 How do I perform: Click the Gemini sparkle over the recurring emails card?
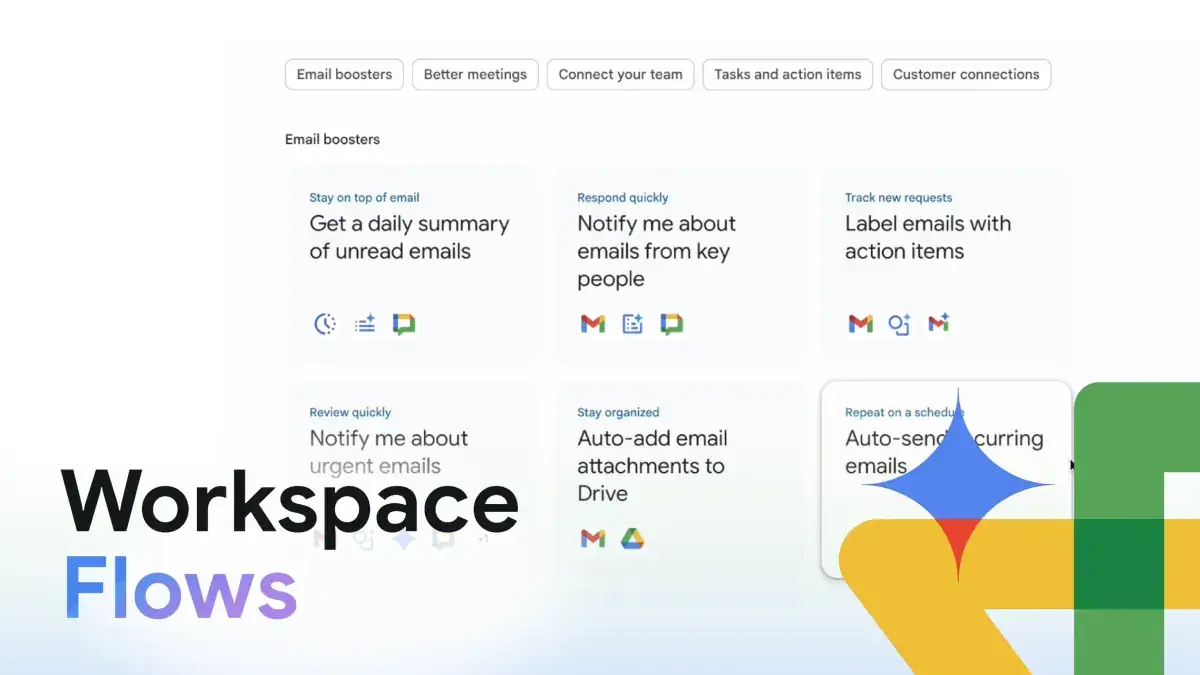tap(958, 485)
